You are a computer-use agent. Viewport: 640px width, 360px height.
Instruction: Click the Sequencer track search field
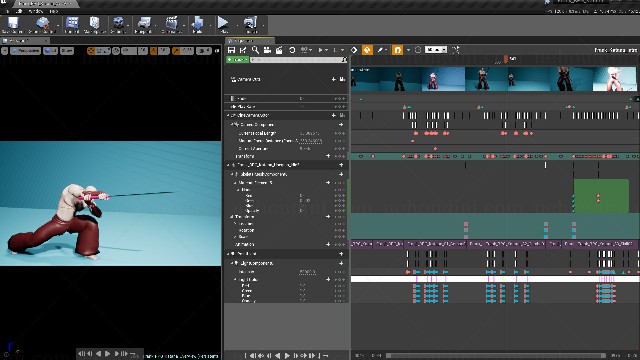tap(299, 60)
